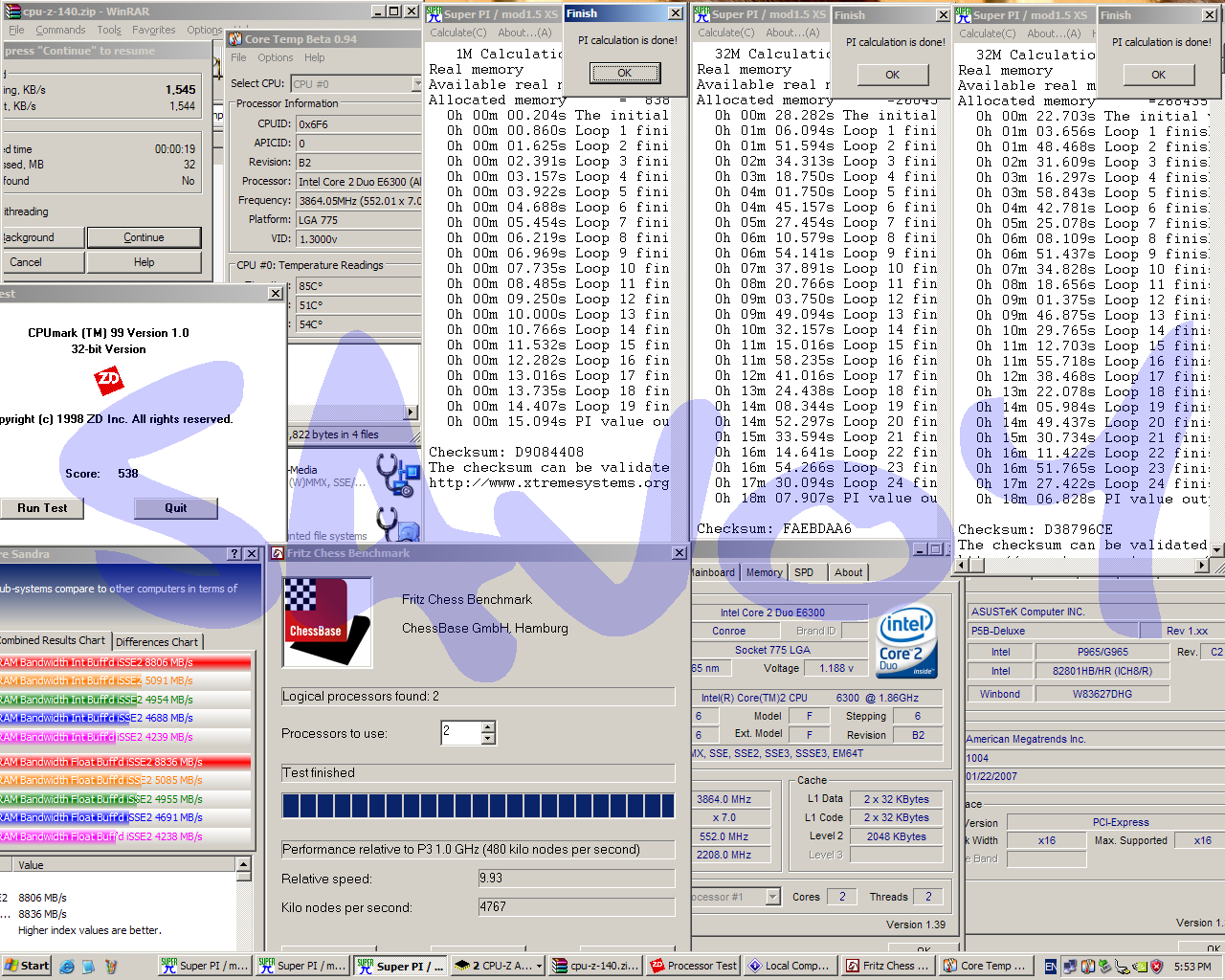Open the WinRAR Favorites menu

tap(154, 31)
